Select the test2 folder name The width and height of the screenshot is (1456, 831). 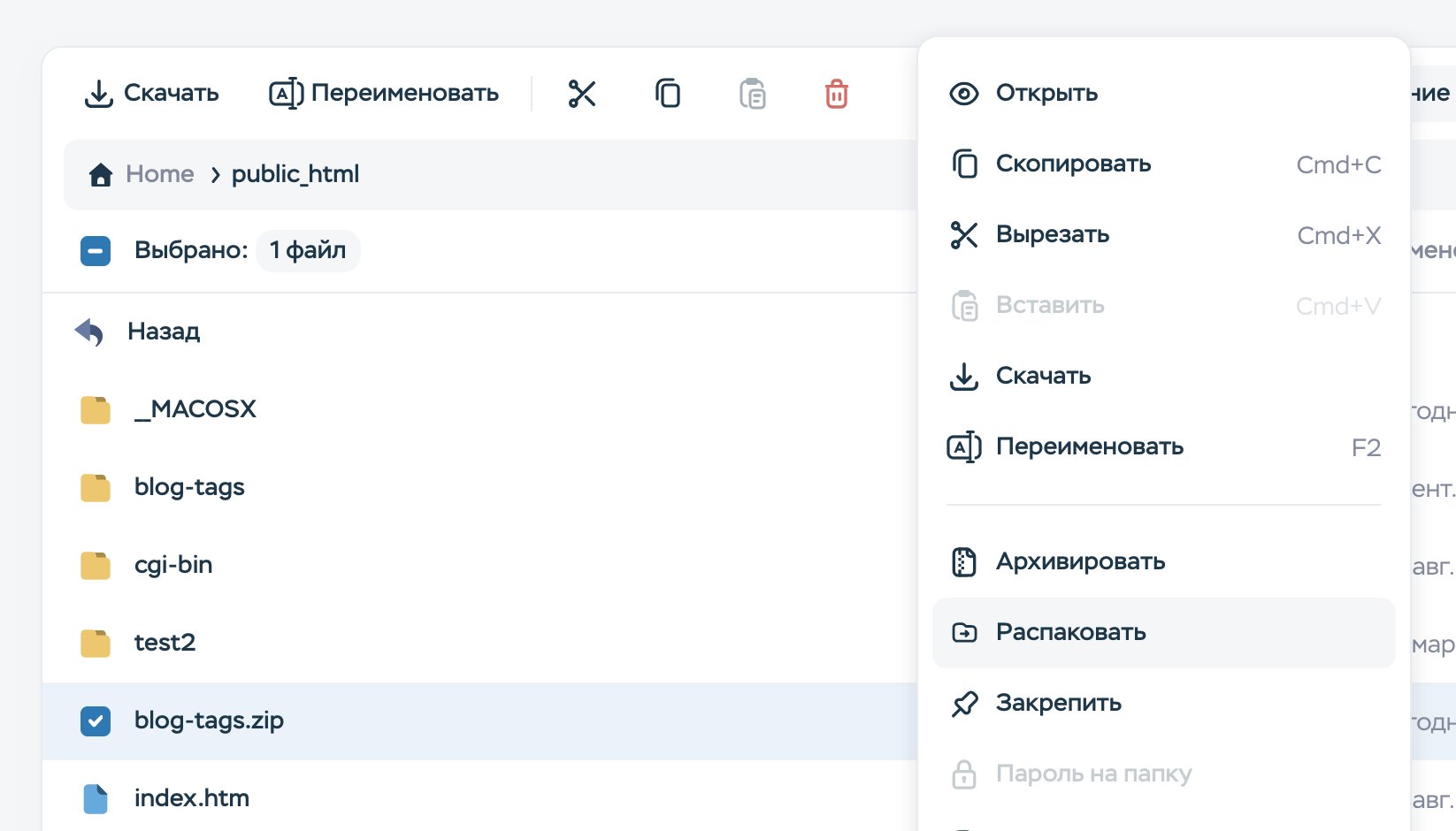point(165,643)
